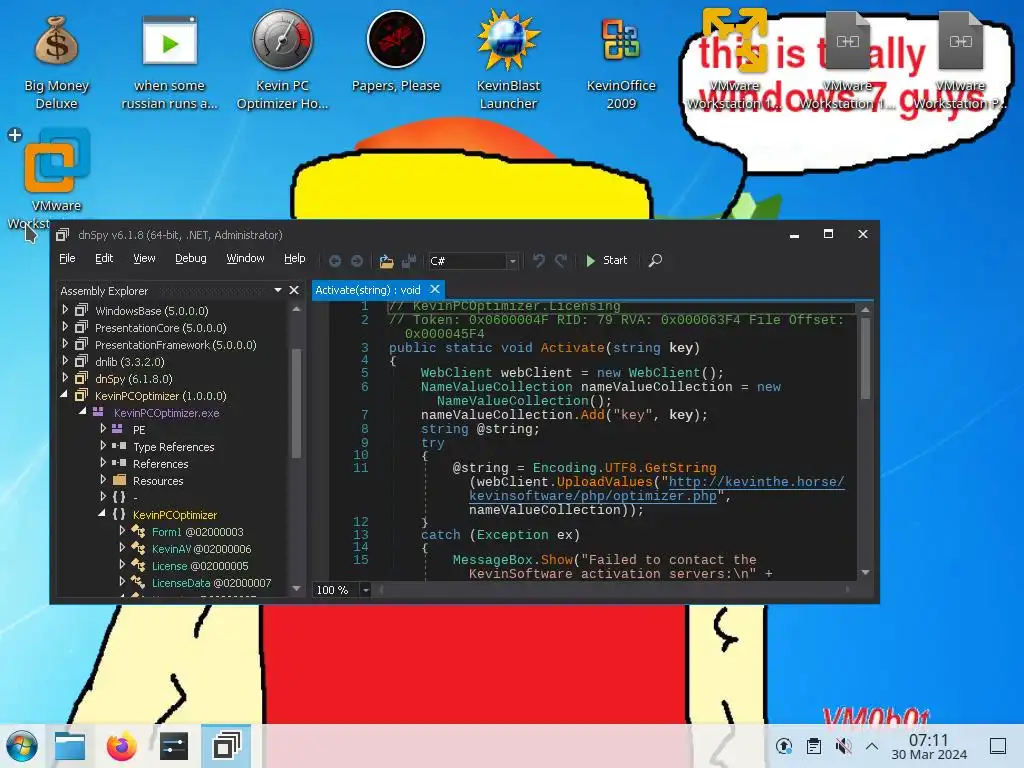
Task: Select the References tree item
Action: (x=160, y=464)
